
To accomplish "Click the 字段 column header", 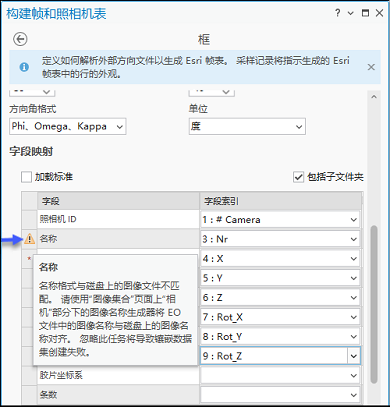I will coord(118,201).
